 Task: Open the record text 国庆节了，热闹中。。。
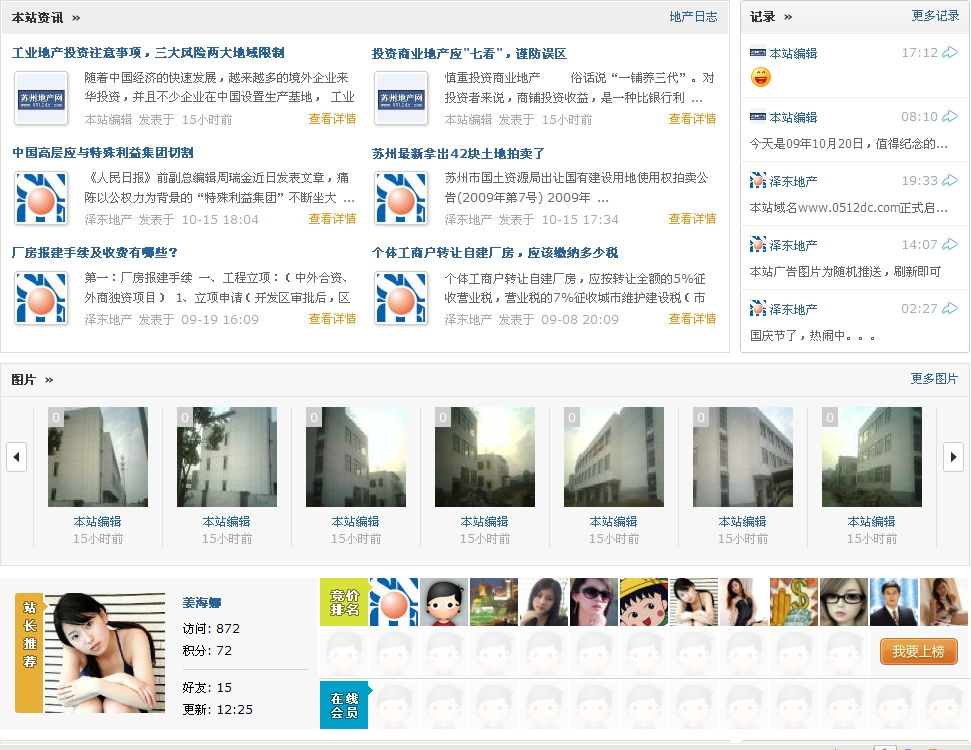(812, 336)
